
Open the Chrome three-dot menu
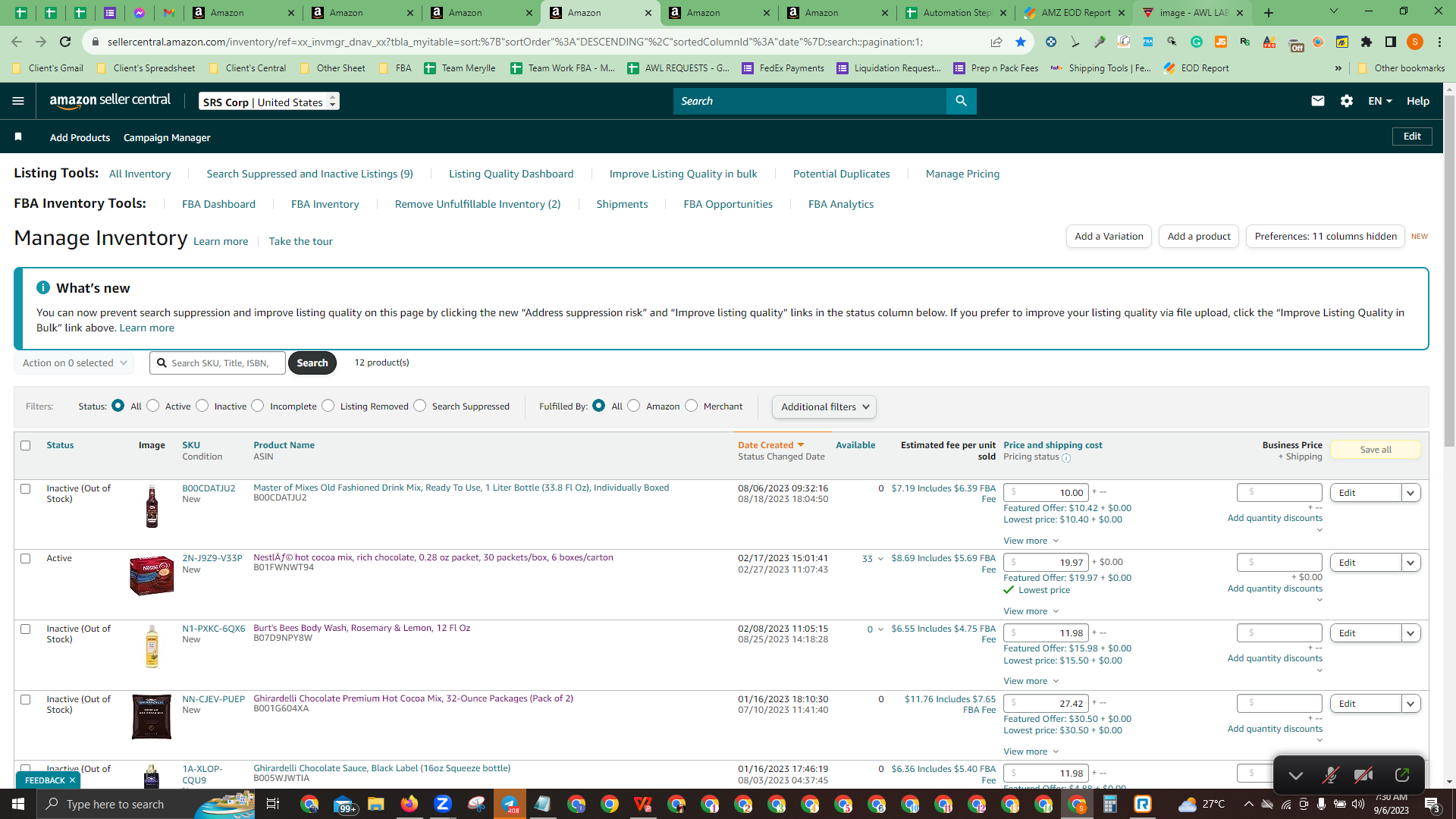tap(1440, 42)
